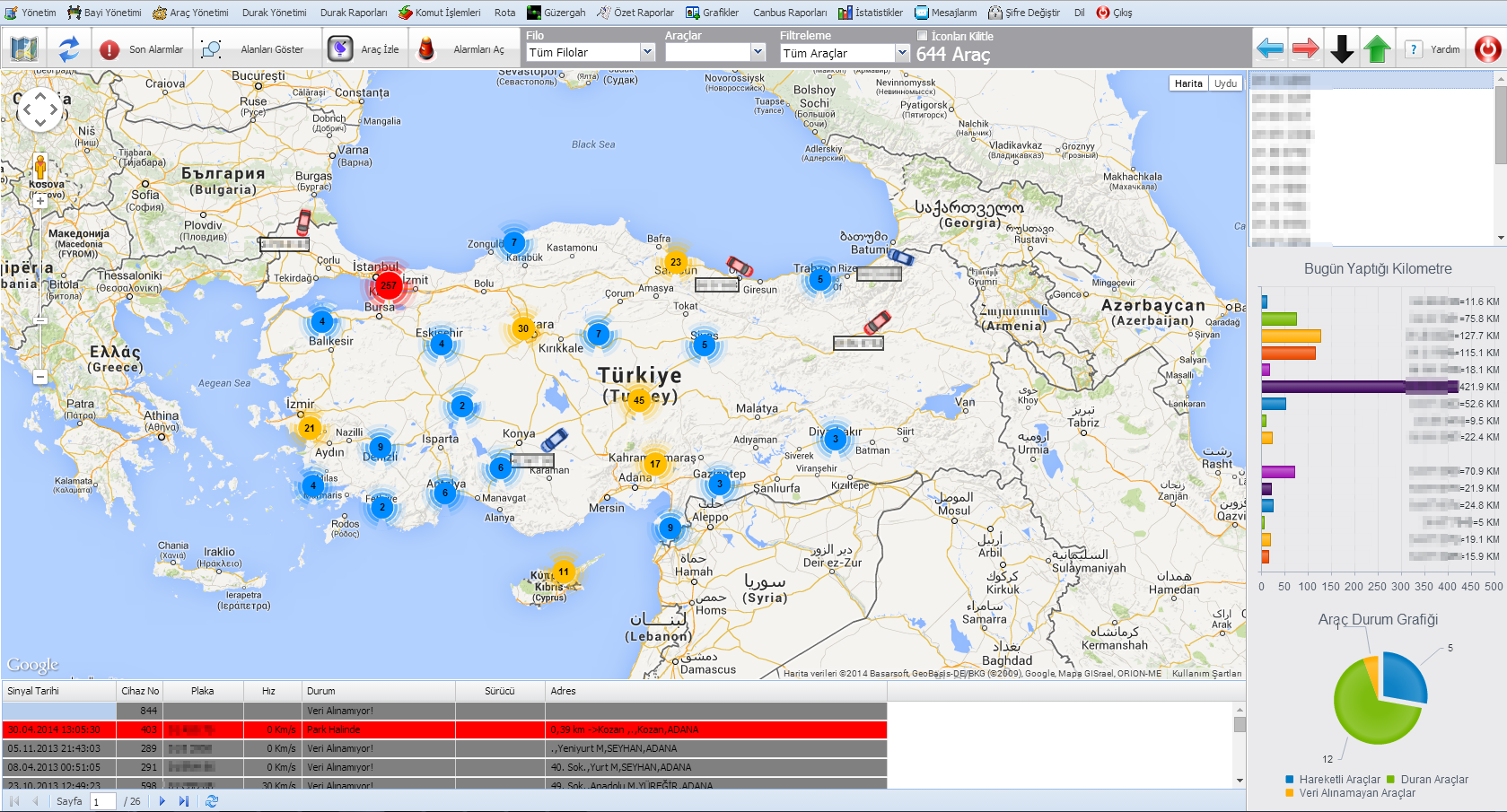Expand the Araçlar dropdown
1507x812 pixels.
pos(758,52)
